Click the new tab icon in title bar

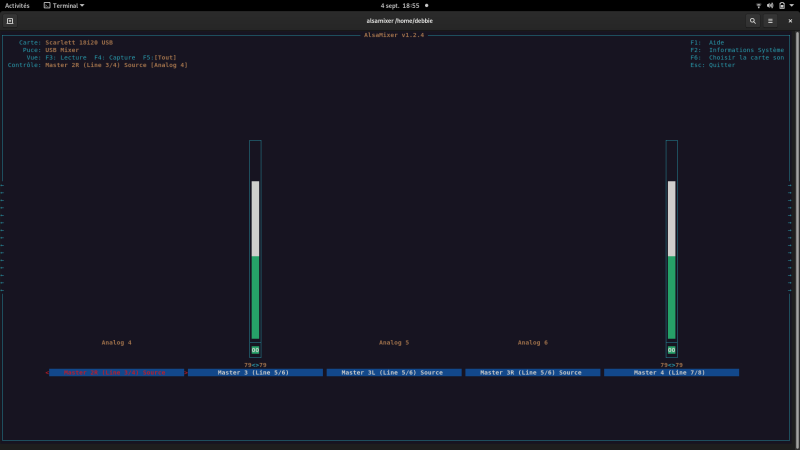(10, 21)
